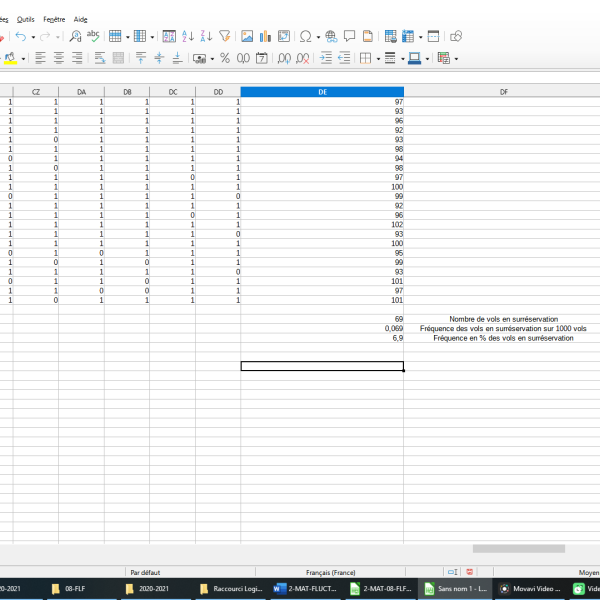This screenshot has width=600, height=600.
Task: Format cells as percent
Action: [225, 58]
